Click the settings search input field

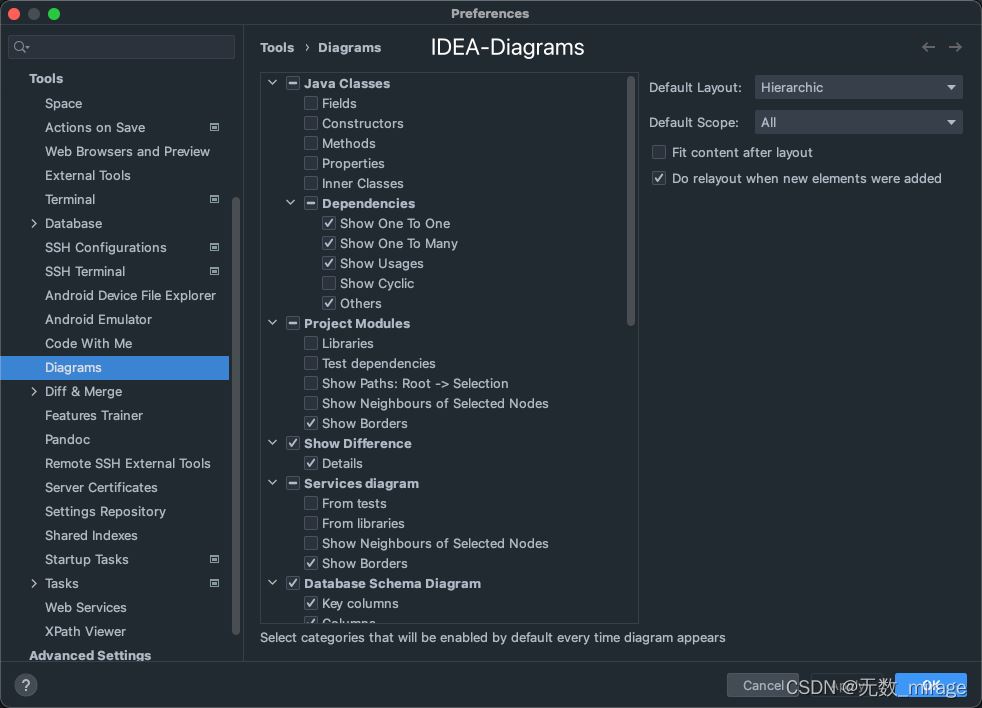(x=121, y=47)
